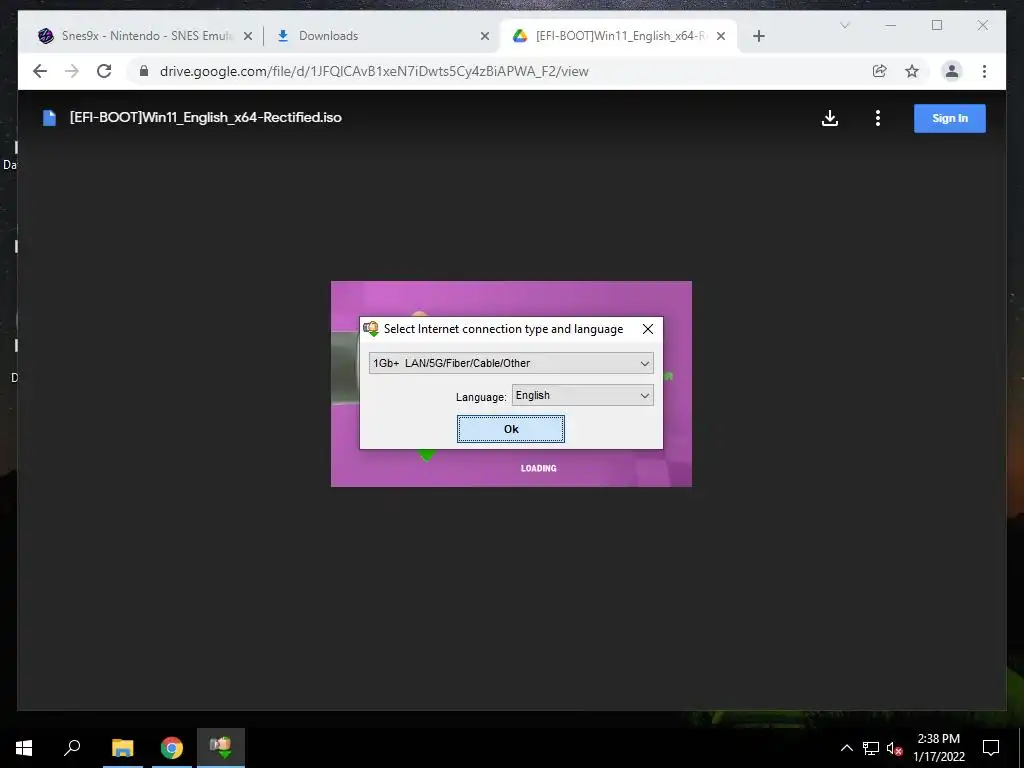Click the blue file icon beside the ISO name
Viewport: 1024px width, 768px height.
click(49, 118)
